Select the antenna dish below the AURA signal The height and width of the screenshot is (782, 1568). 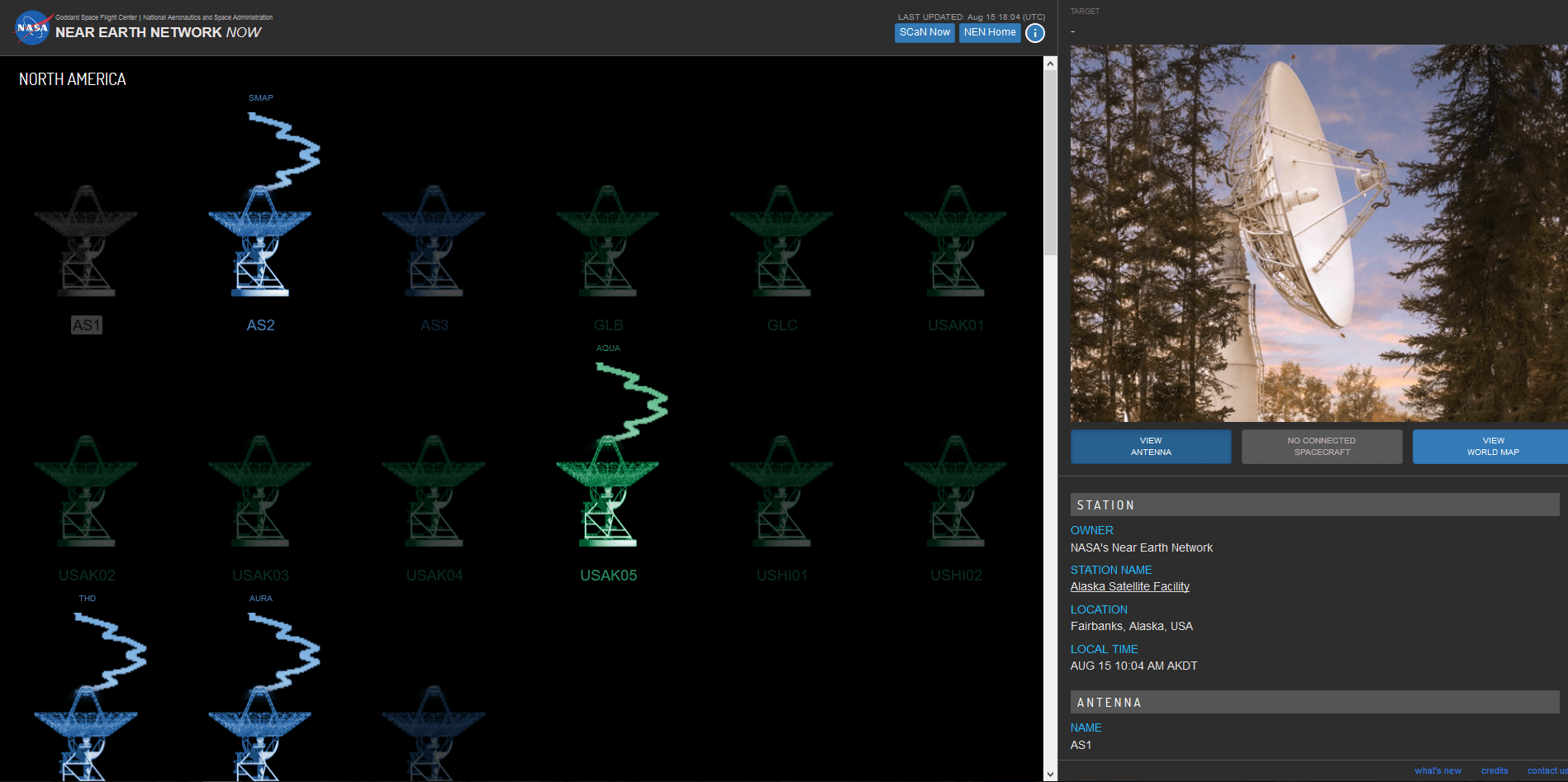pos(260,733)
